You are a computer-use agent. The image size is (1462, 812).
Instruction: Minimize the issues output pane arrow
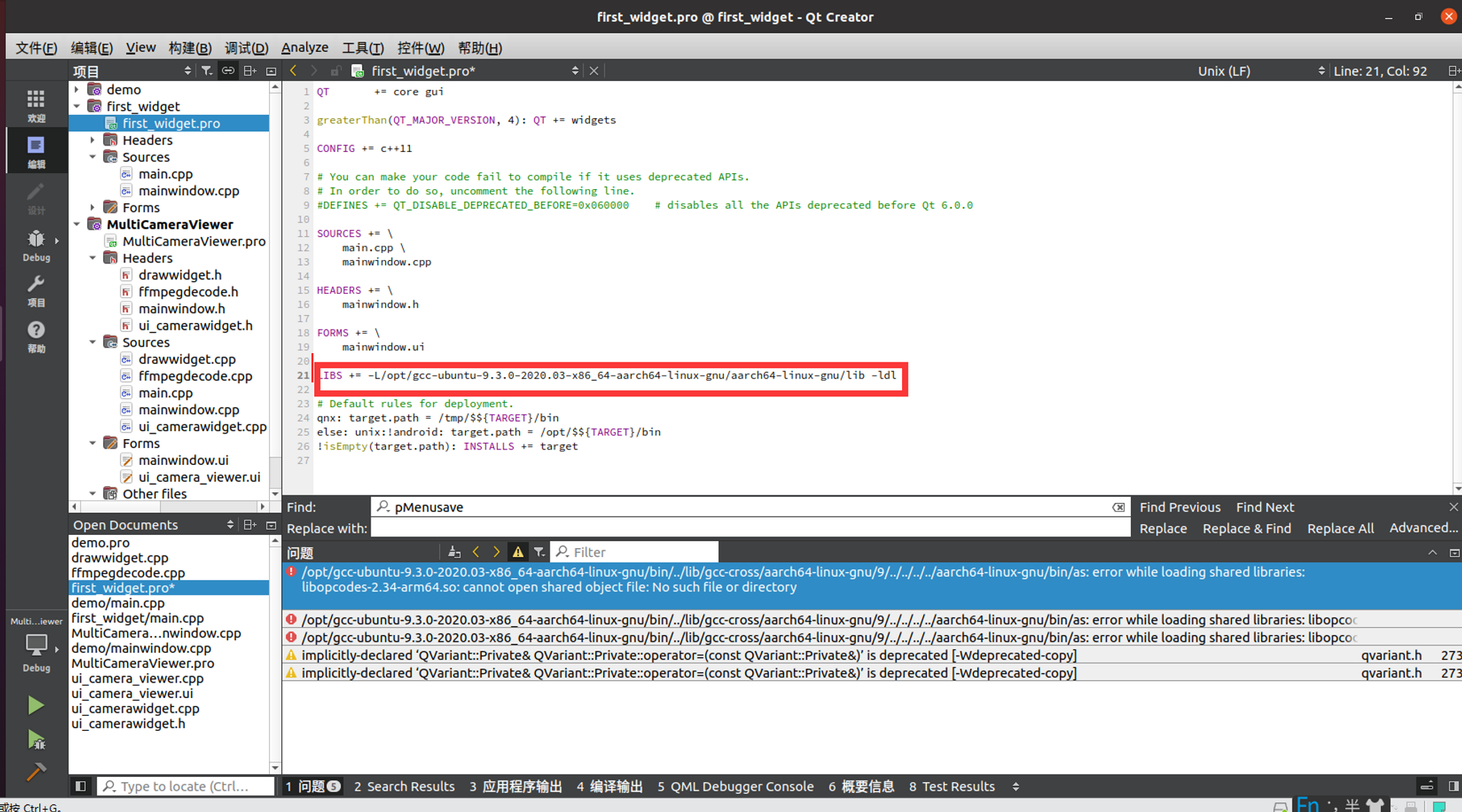[x=1432, y=553]
